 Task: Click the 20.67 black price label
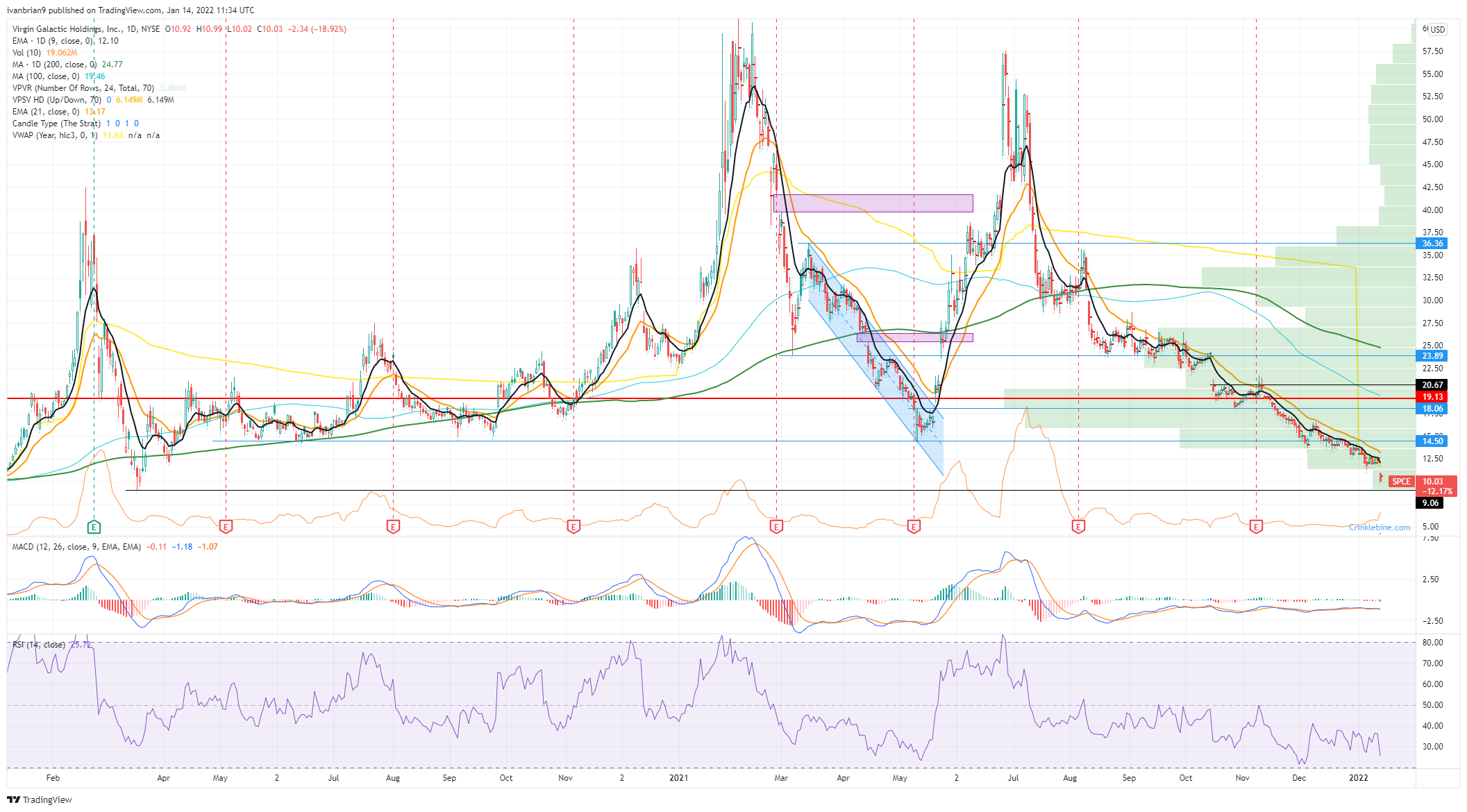click(x=1432, y=385)
